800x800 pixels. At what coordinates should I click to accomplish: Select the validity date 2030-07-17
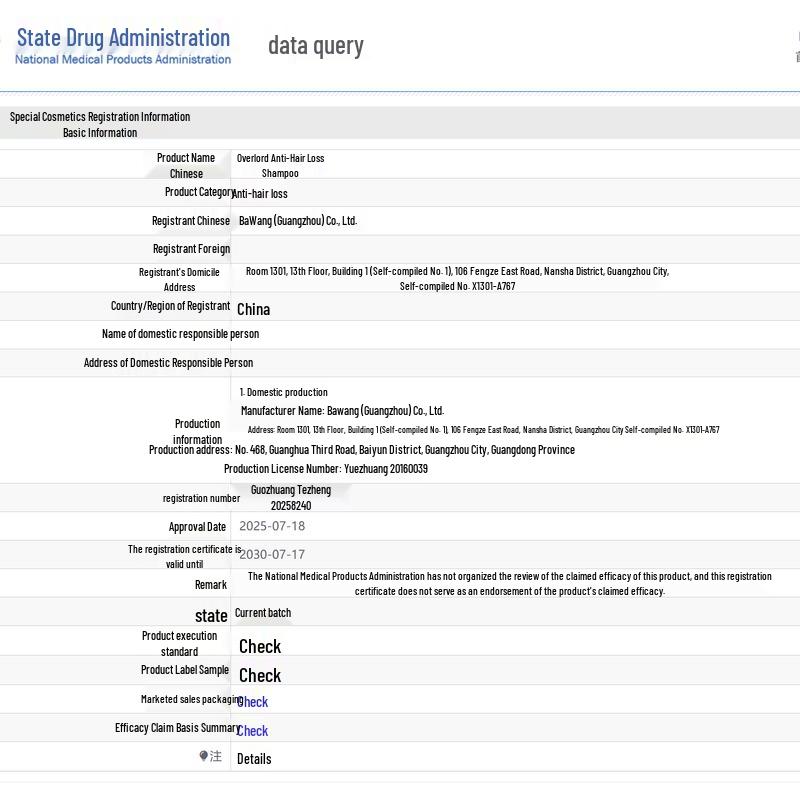272,555
